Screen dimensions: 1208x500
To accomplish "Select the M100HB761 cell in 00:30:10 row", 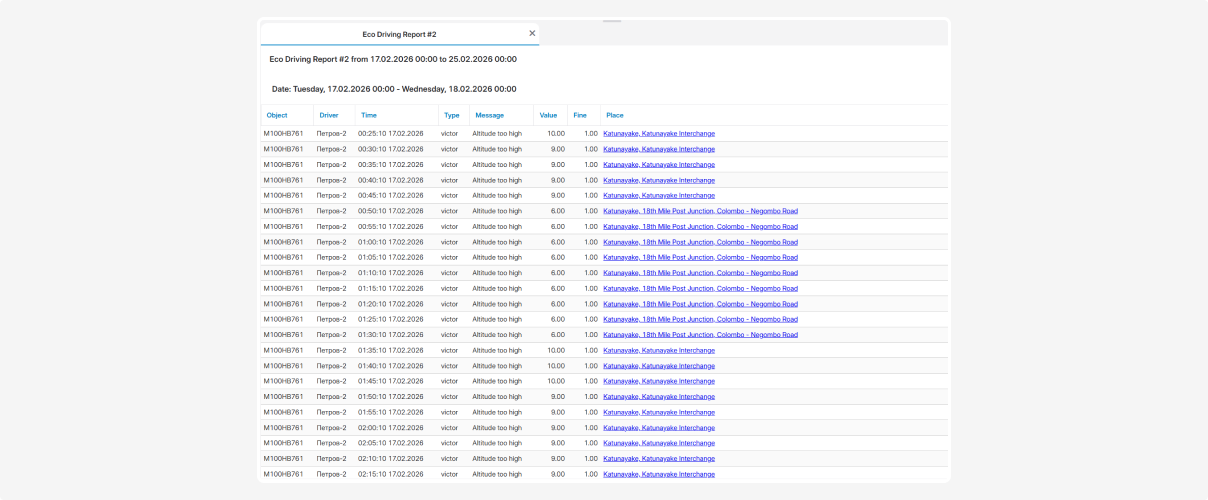I will [283, 149].
